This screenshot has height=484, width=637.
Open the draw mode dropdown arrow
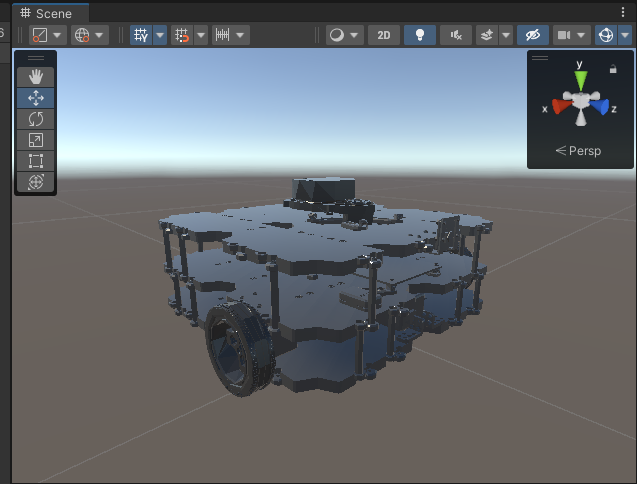coord(354,35)
